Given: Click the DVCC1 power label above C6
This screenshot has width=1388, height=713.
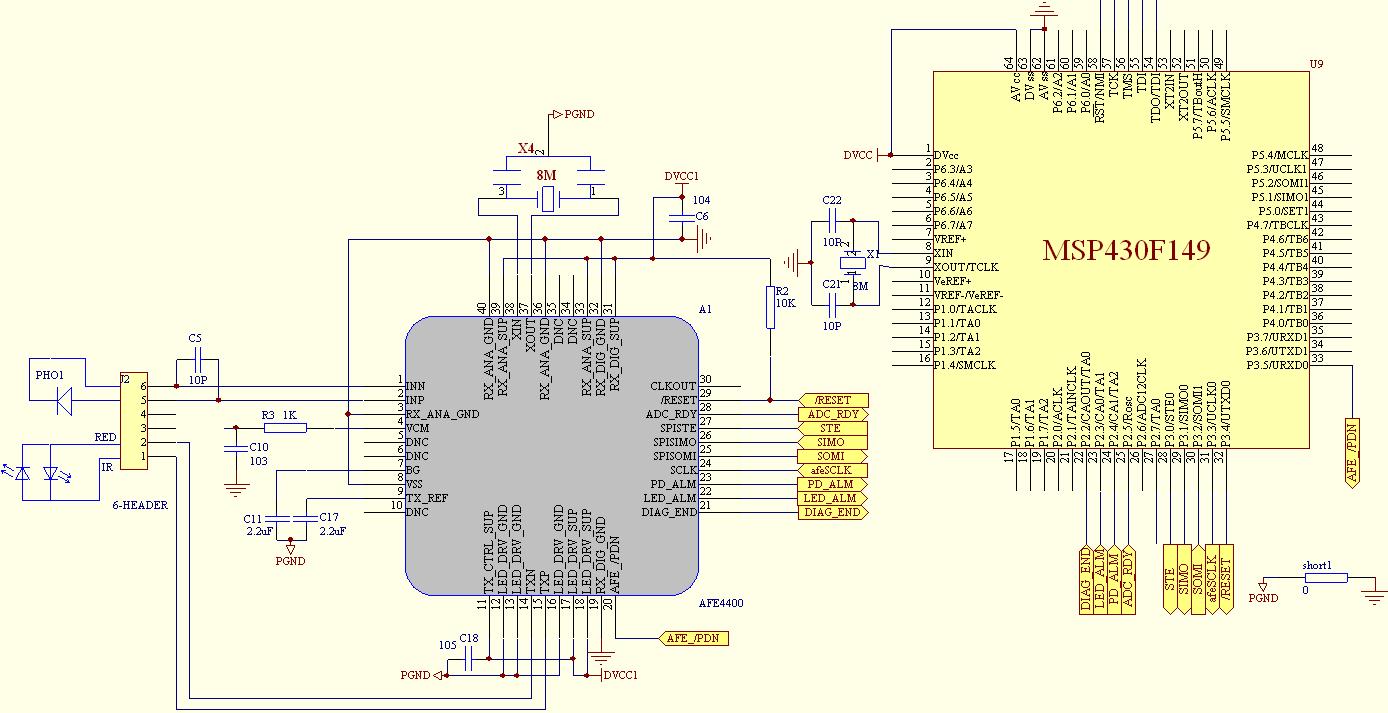Looking at the screenshot, I should coord(681,176).
